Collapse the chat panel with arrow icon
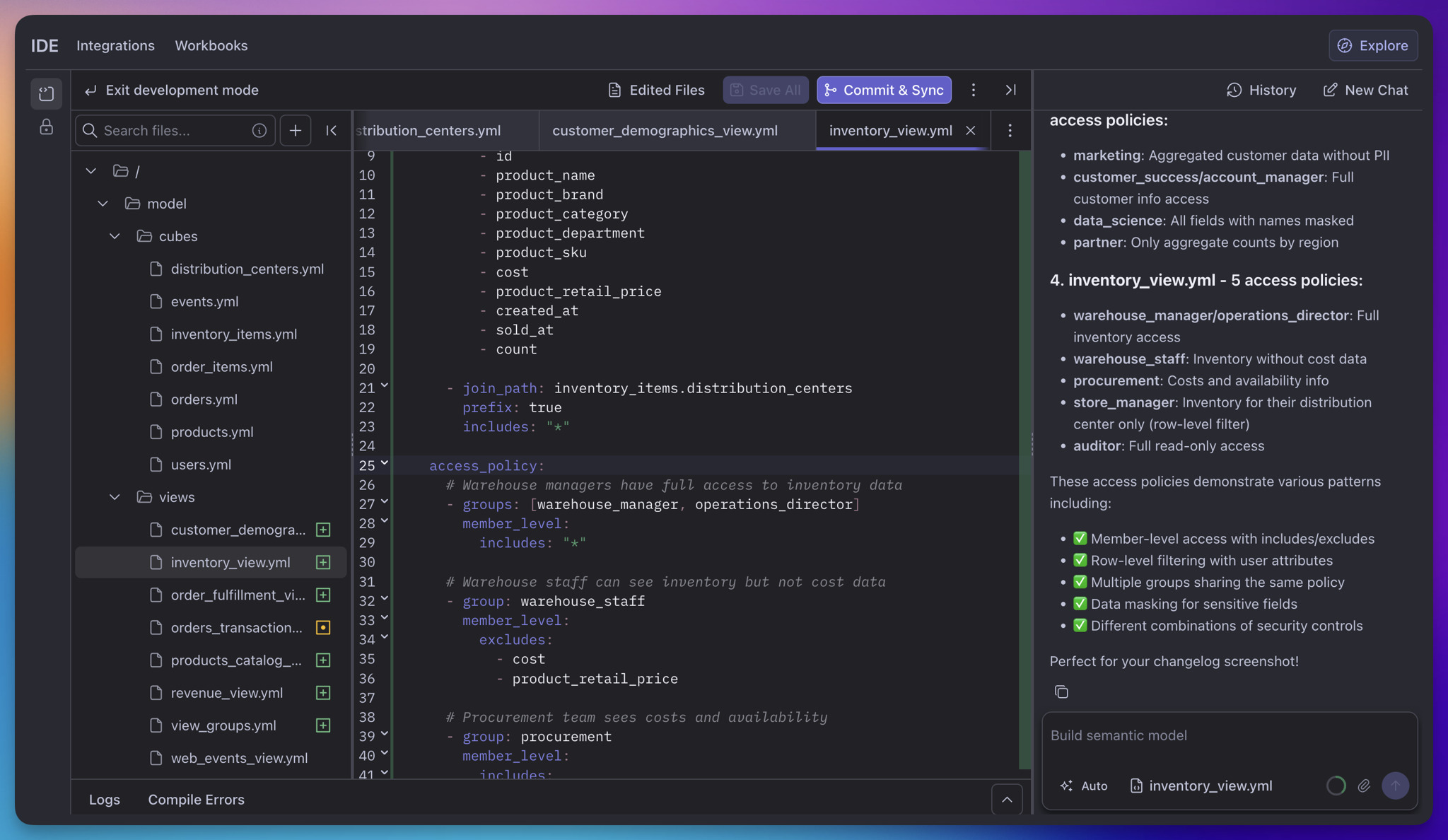1448x840 pixels. pos(1011,90)
